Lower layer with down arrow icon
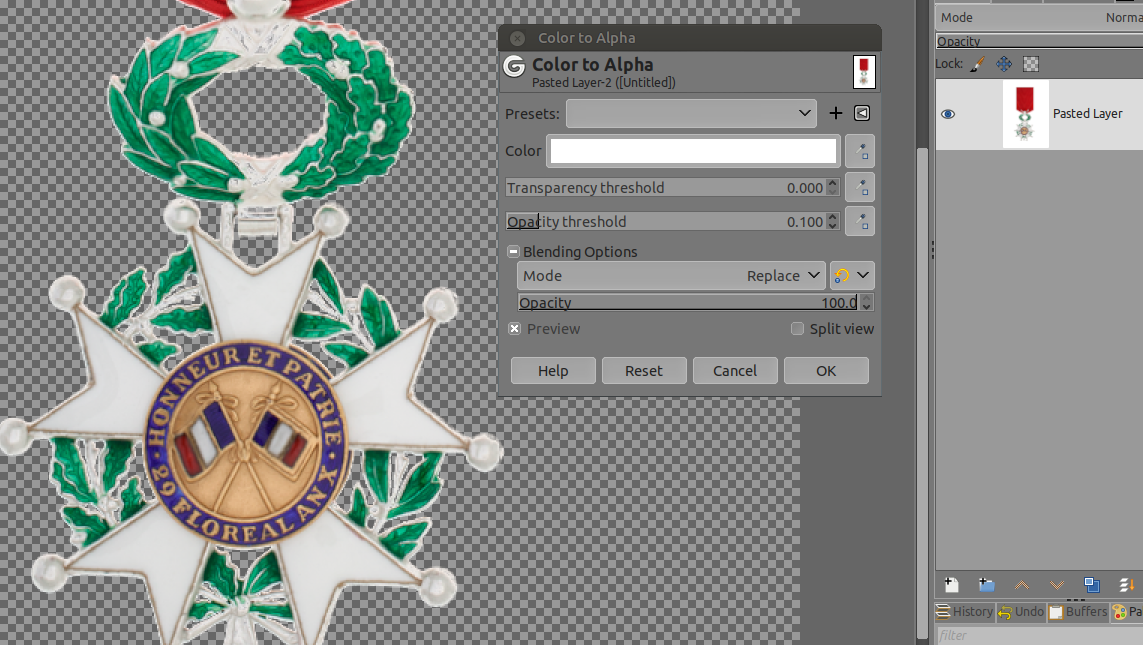The height and width of the screenshot is (645, 1143). tap(1057, 585)
